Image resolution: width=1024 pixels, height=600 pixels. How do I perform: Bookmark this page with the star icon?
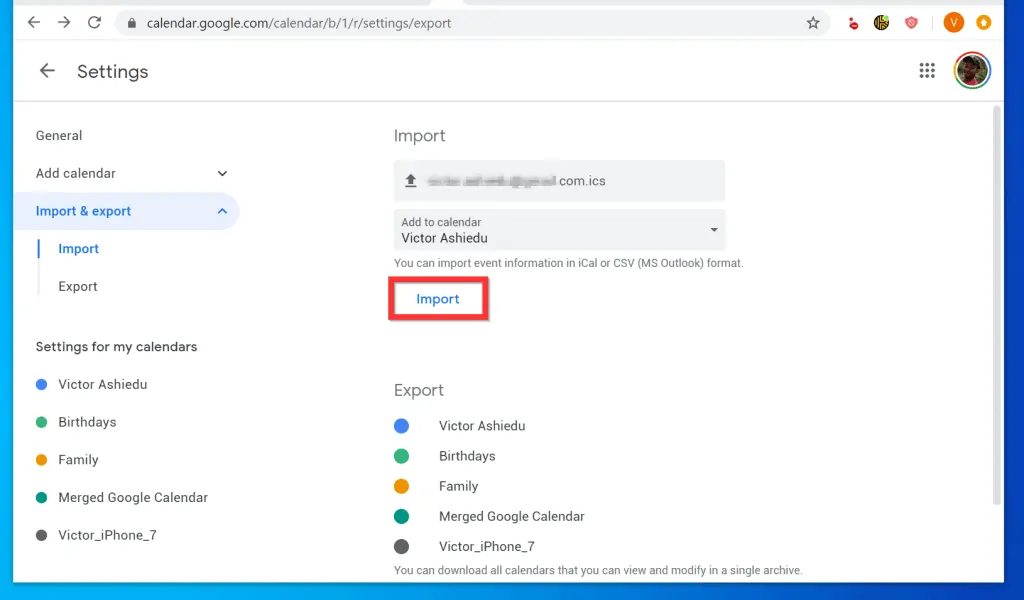(813, 23)
